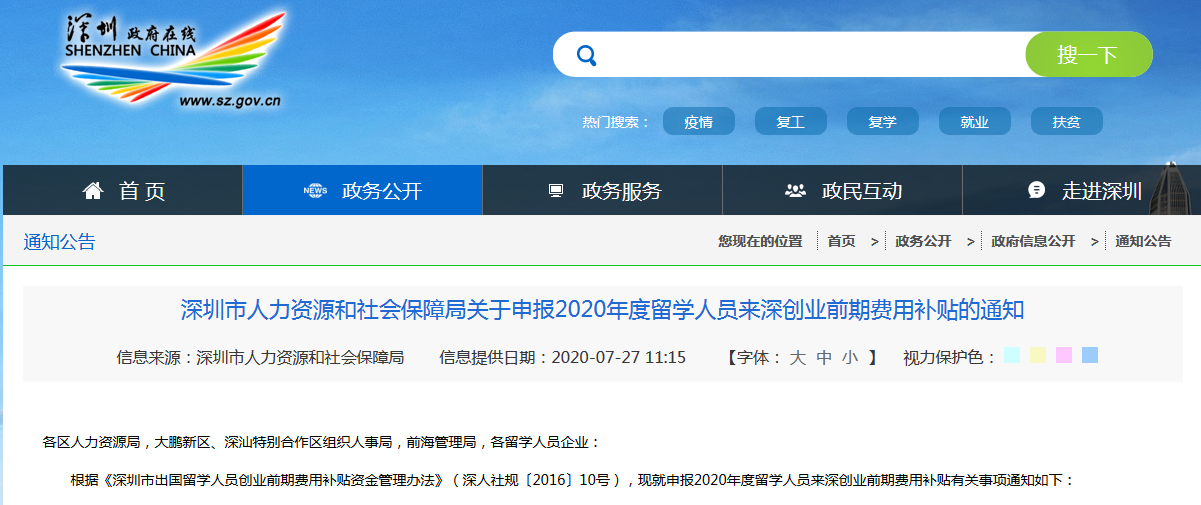The width and height of the screenshot is (1201, 505).
Task: Click the people icon beside 政民互动
Action: [796, 190]
